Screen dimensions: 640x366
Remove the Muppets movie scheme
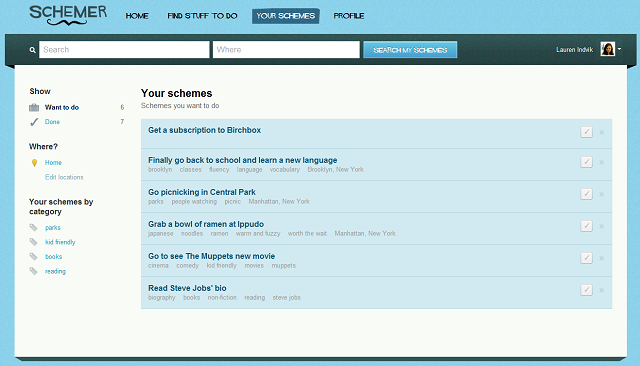601,258
